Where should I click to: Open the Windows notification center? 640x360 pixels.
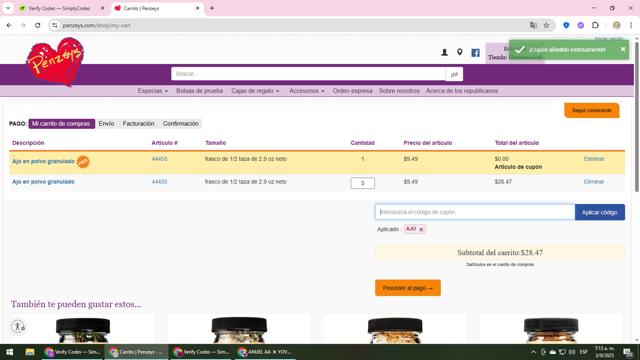(x=627, y=352)
